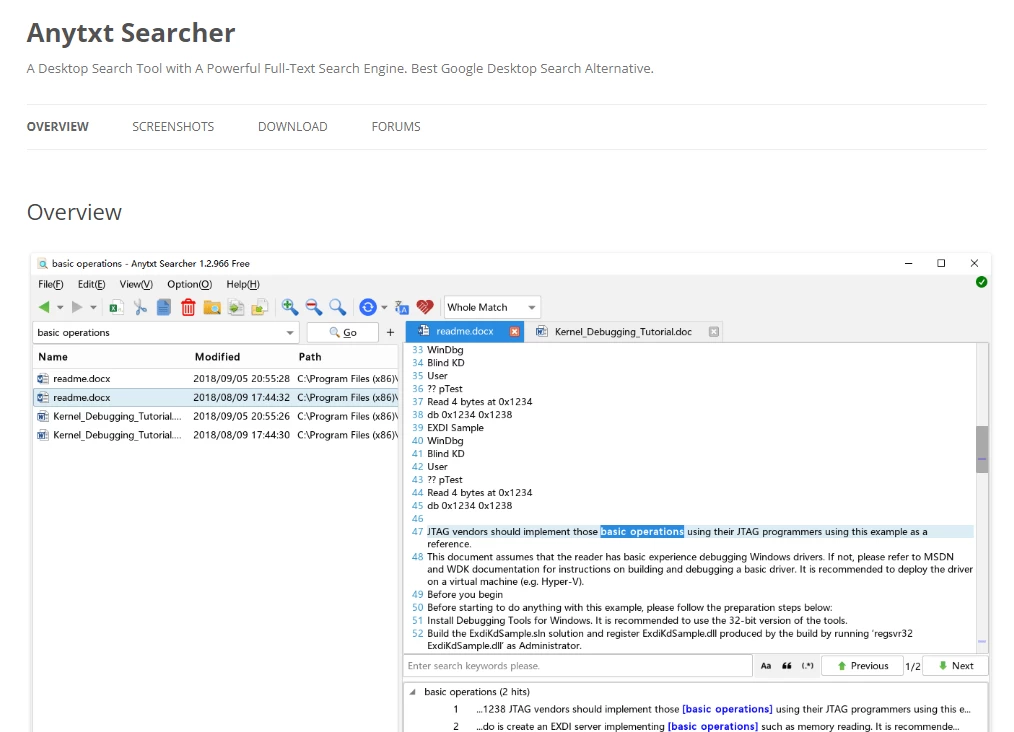Focus the 'Enter search keywords please' field
The image size is (1014, 732).
(x=577, y=665)
